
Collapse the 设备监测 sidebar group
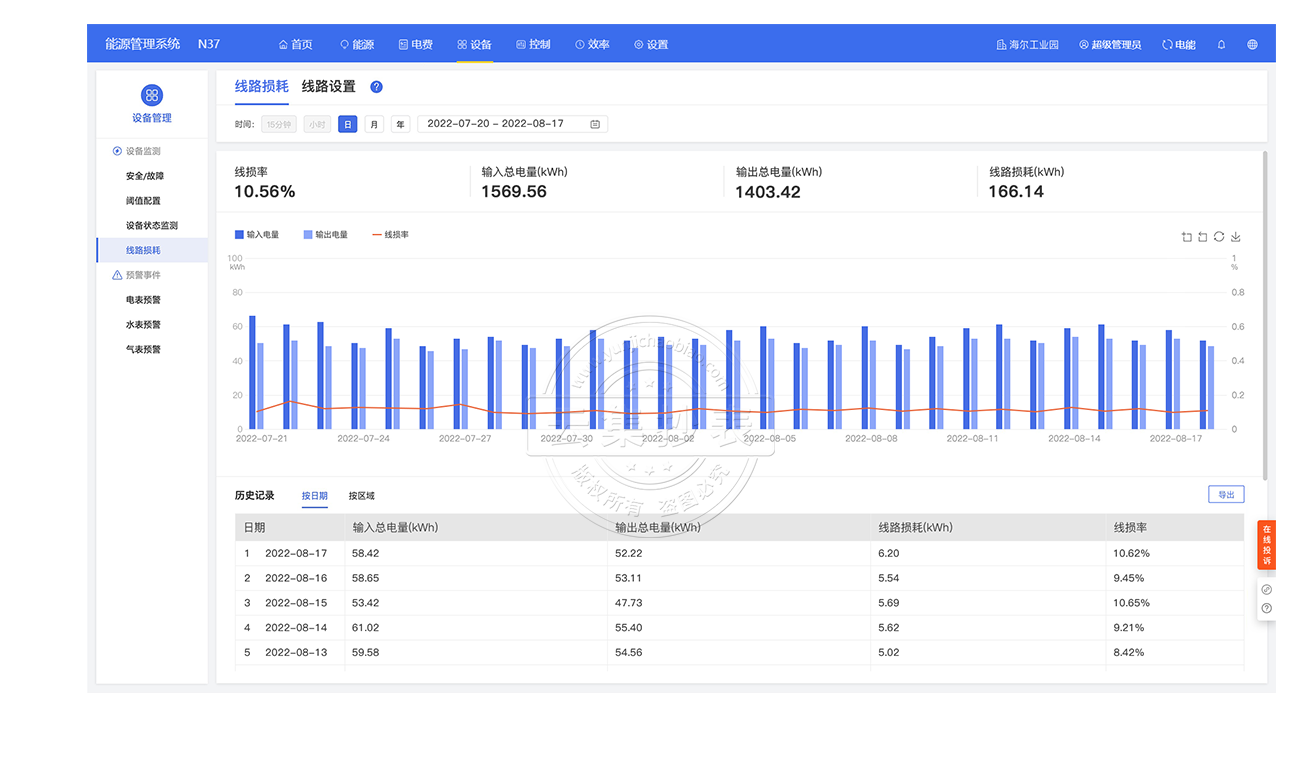point(137,151)
